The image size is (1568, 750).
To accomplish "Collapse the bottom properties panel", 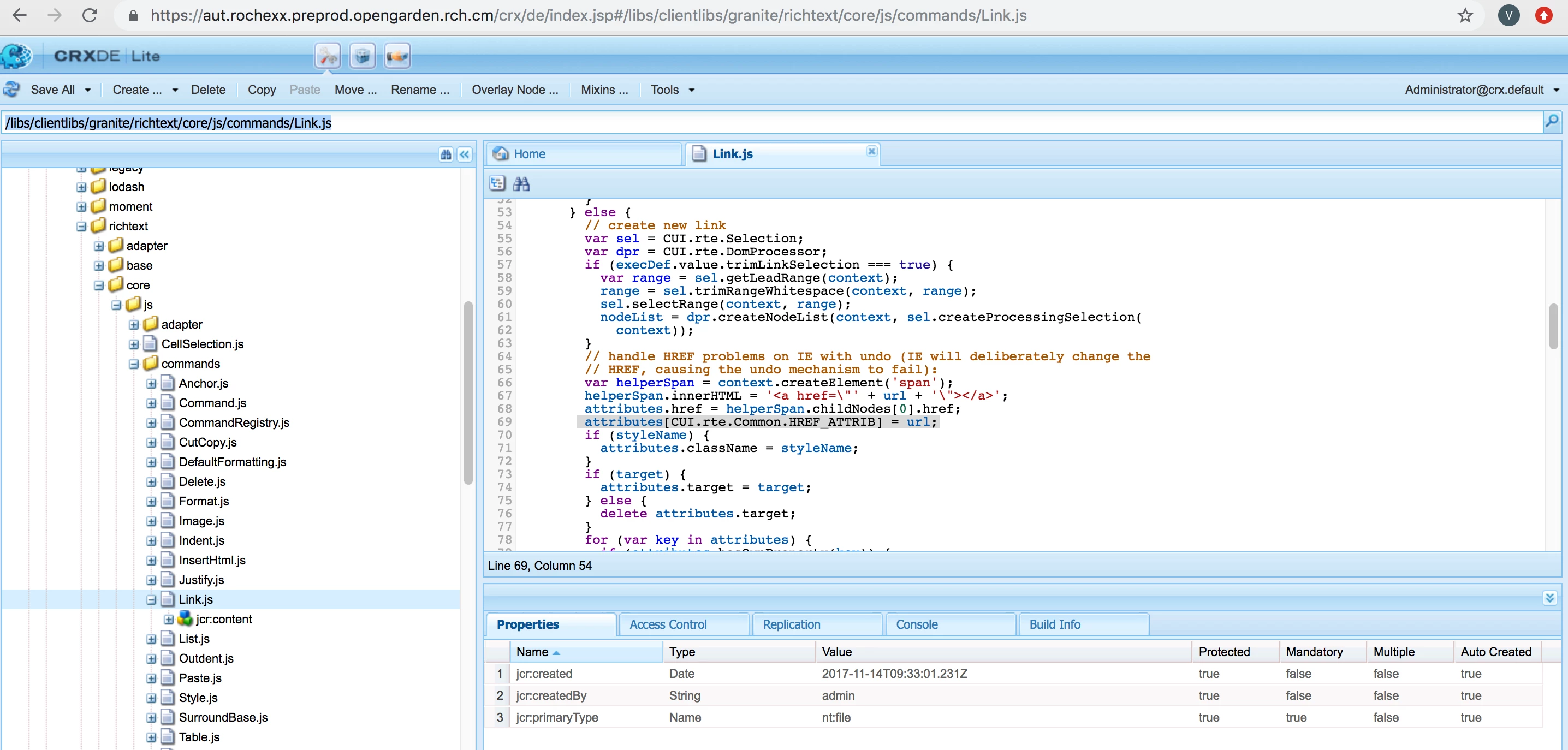I will (x=1550, y=598).
